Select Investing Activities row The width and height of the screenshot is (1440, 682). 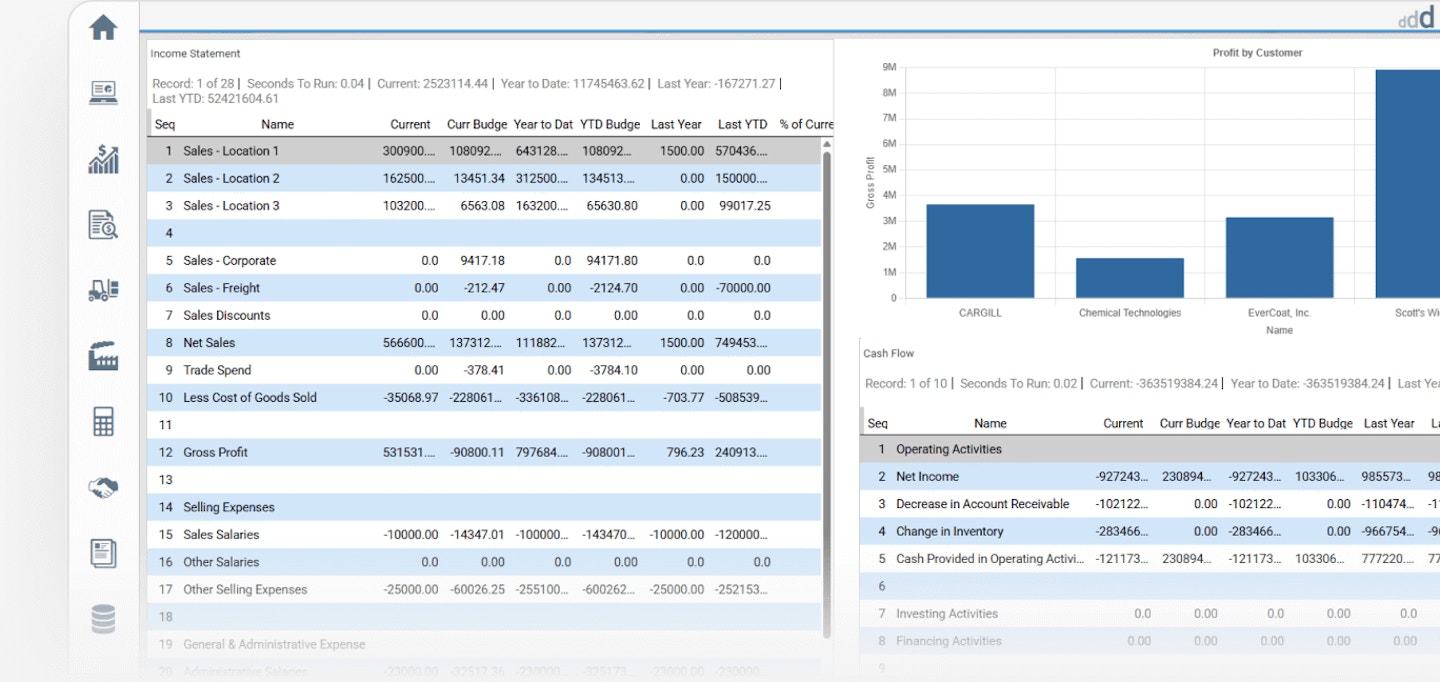[1150, 614]
